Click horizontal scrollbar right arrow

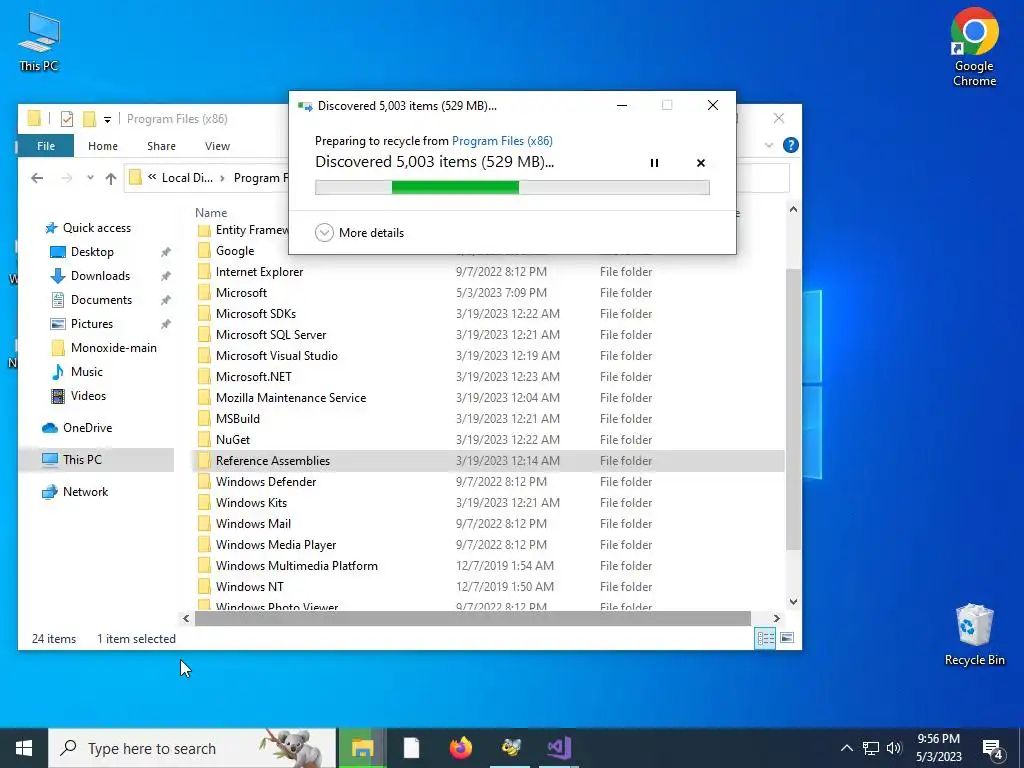[x=776, y=618]
